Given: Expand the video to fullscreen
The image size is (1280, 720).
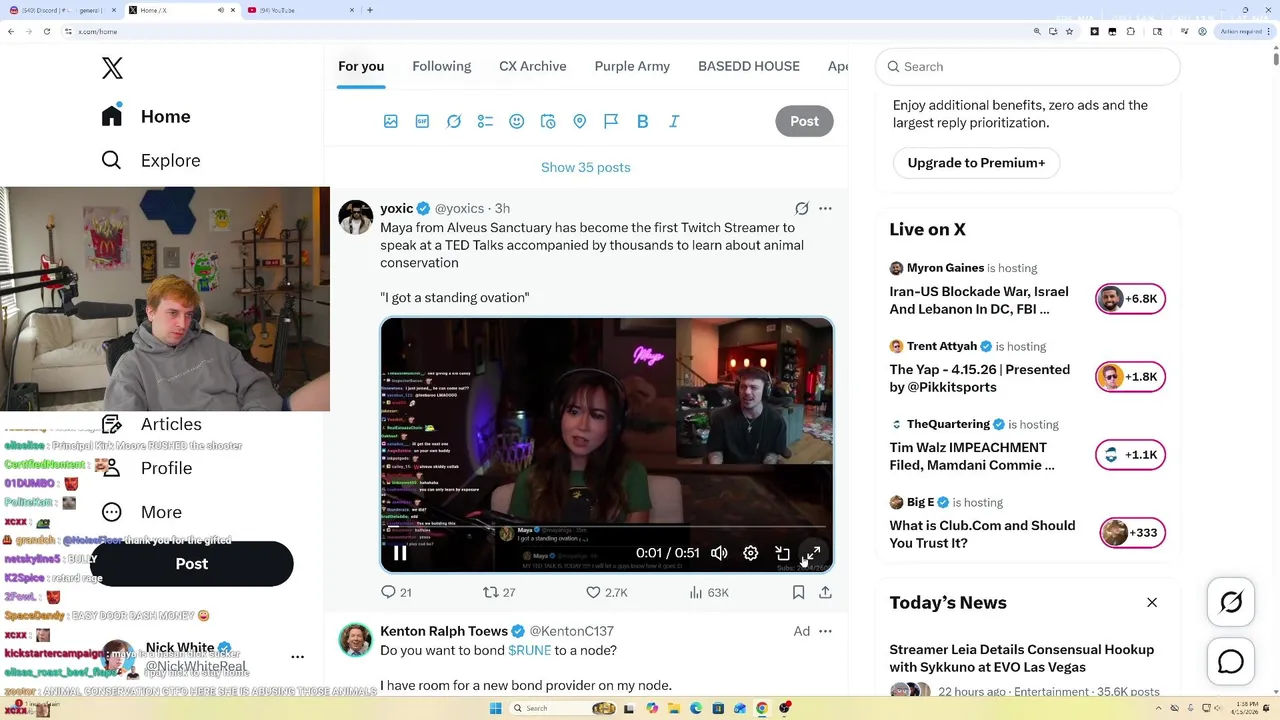Looking at the screenshot, I should 813,553.
